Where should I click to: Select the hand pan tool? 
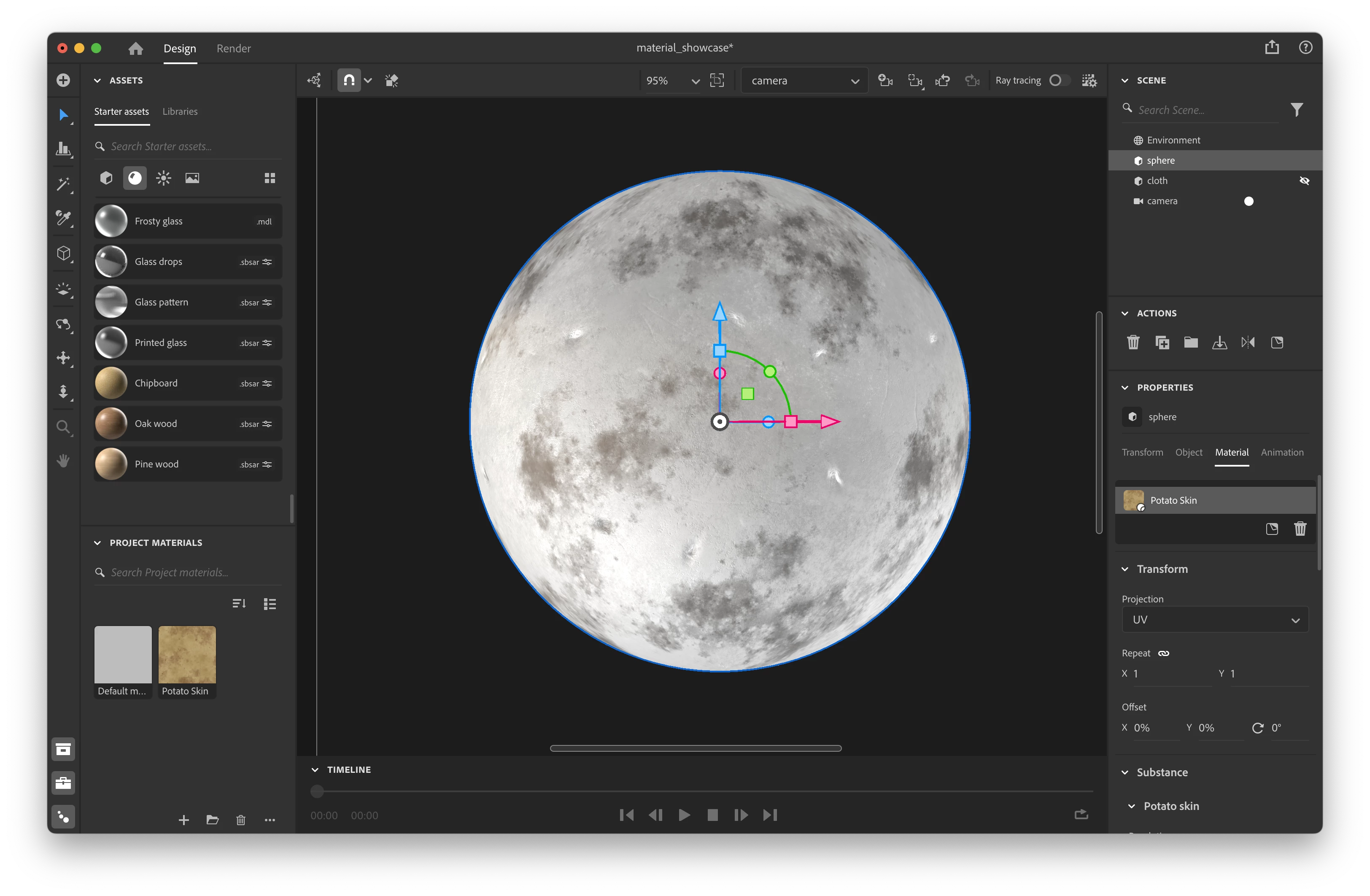tap(63, 461)
